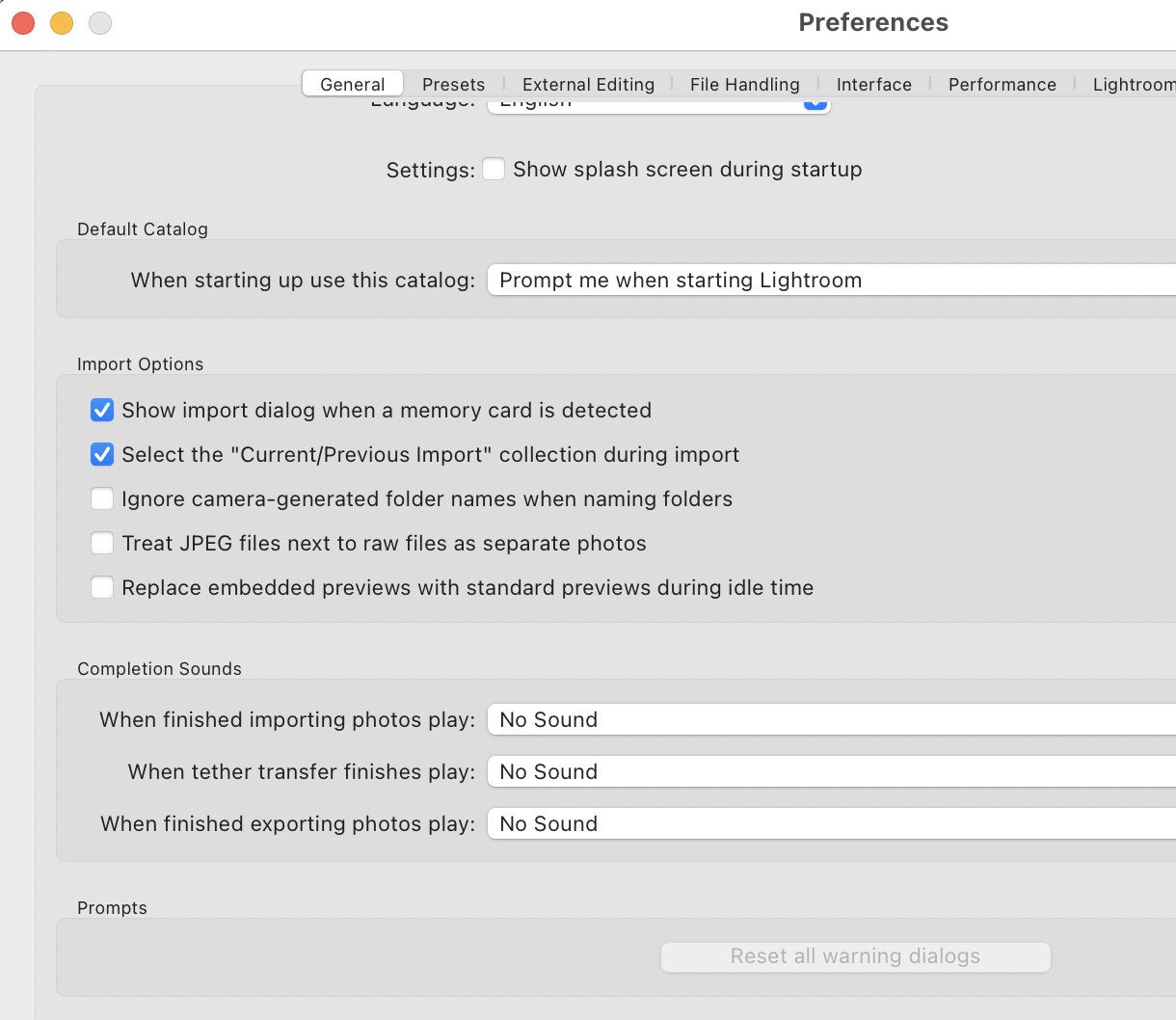Open the Language selection dropdown

(659, 101)
